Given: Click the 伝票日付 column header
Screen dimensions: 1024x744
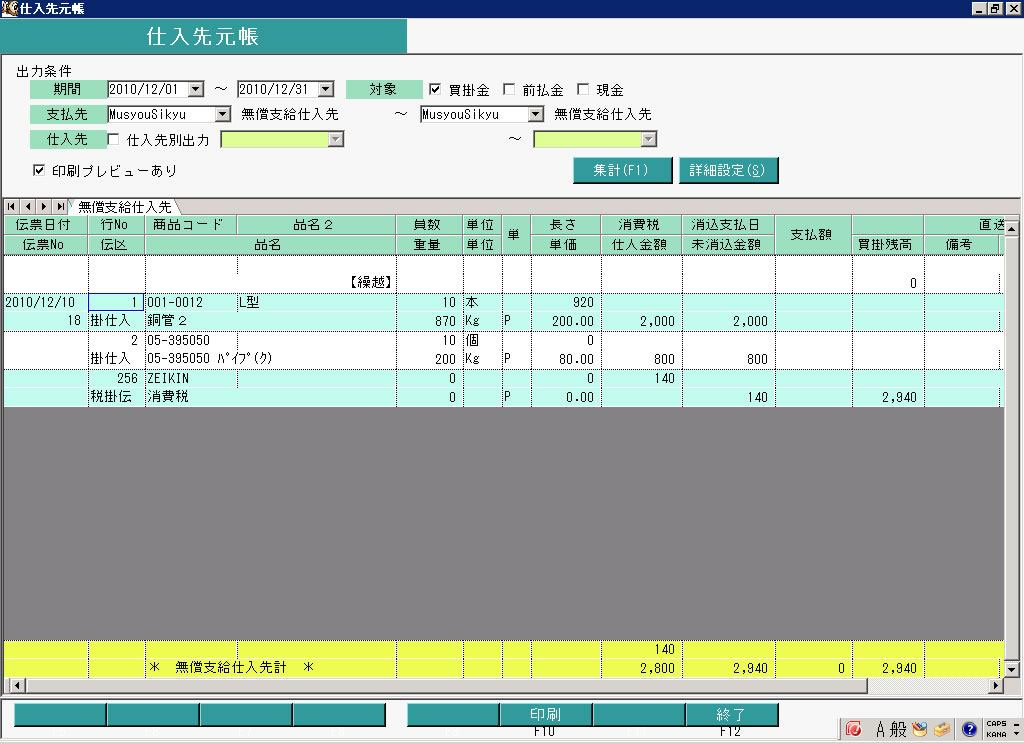Looking at the screenshot, I should point(44,225).
